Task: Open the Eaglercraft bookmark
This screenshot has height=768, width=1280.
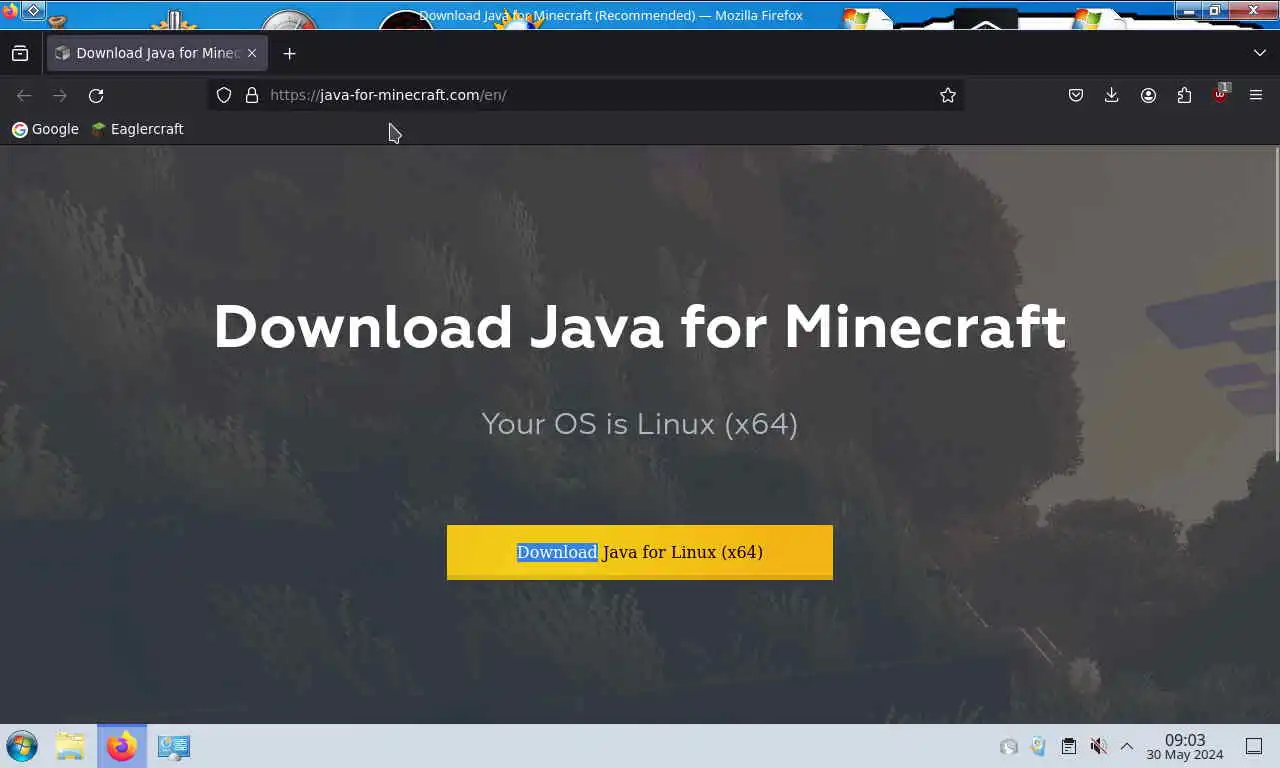Action: (137, 129)
